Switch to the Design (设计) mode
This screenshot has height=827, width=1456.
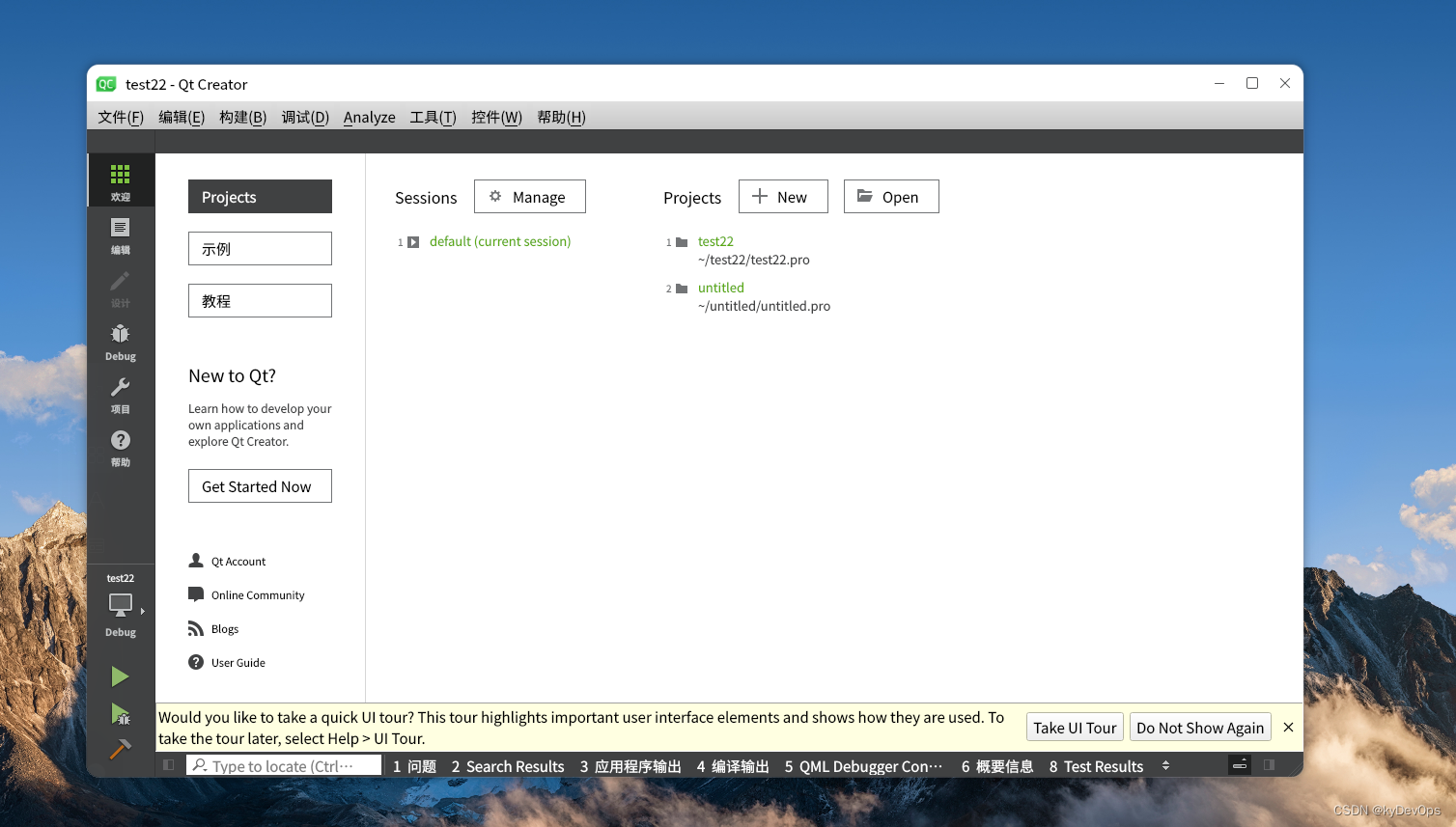(x=120, y=288)
